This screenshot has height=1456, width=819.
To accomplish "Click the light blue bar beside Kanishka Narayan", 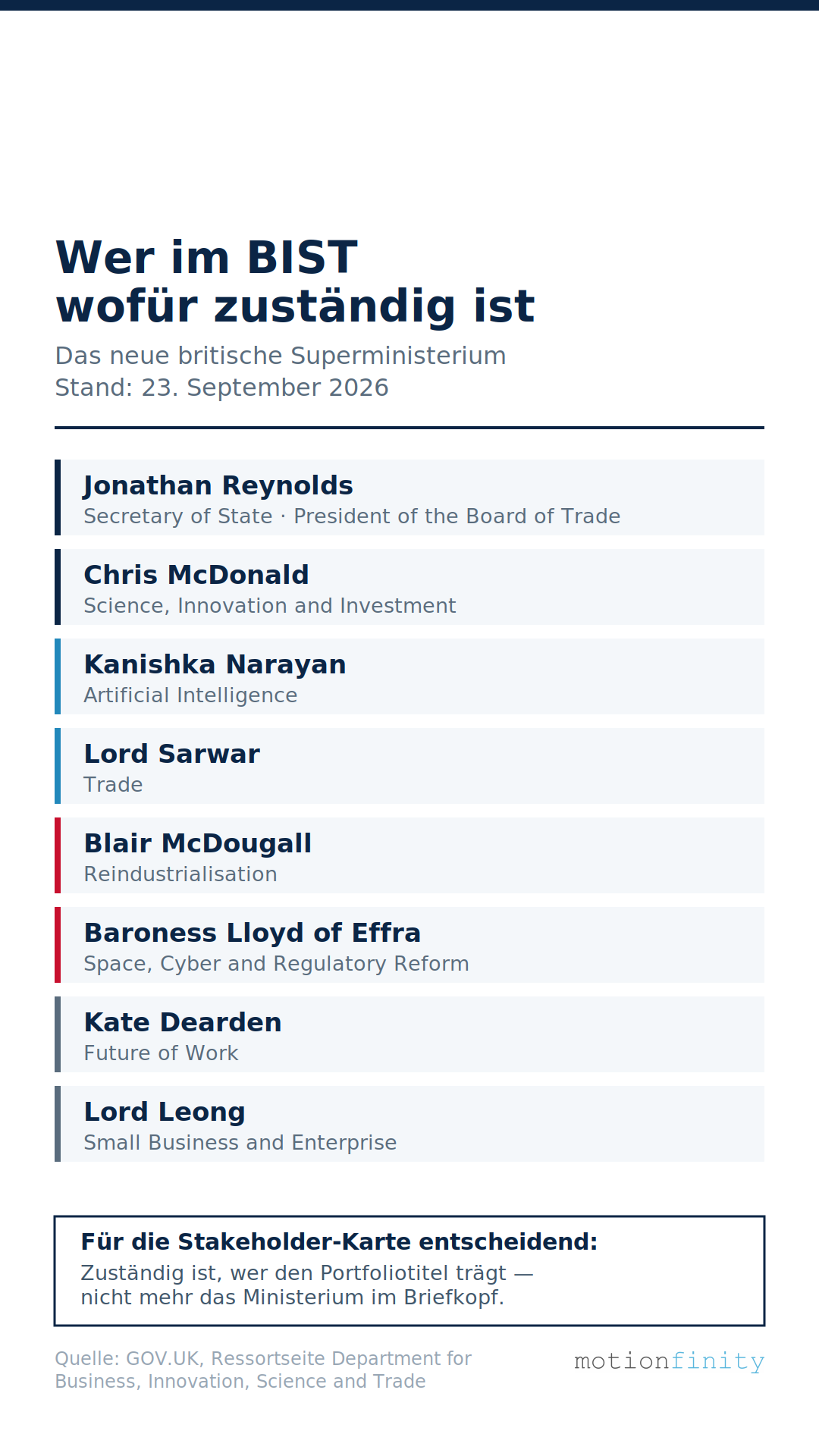I will [x=58, y=676].
